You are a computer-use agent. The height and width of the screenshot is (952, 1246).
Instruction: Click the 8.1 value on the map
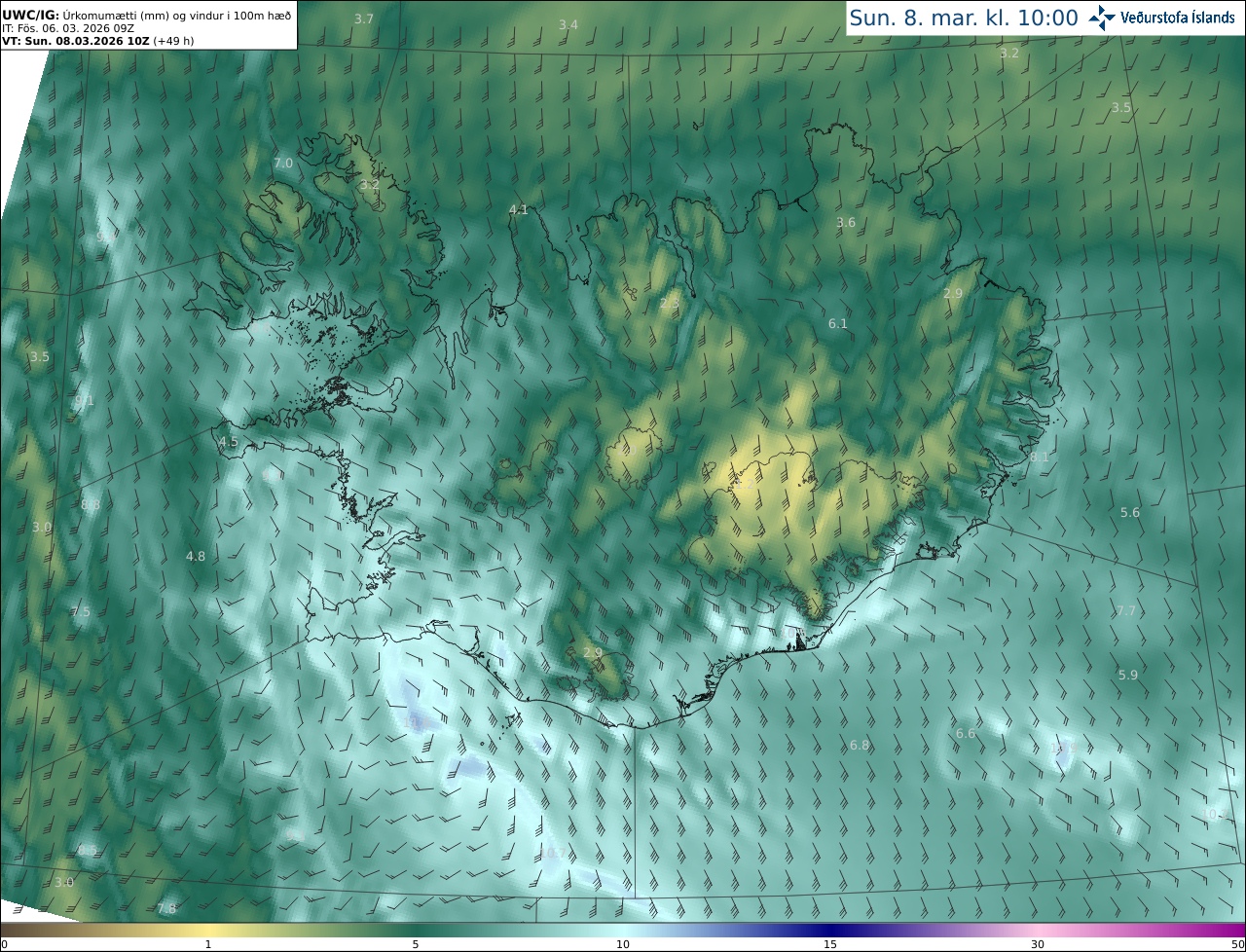(x=1040, y=458)
